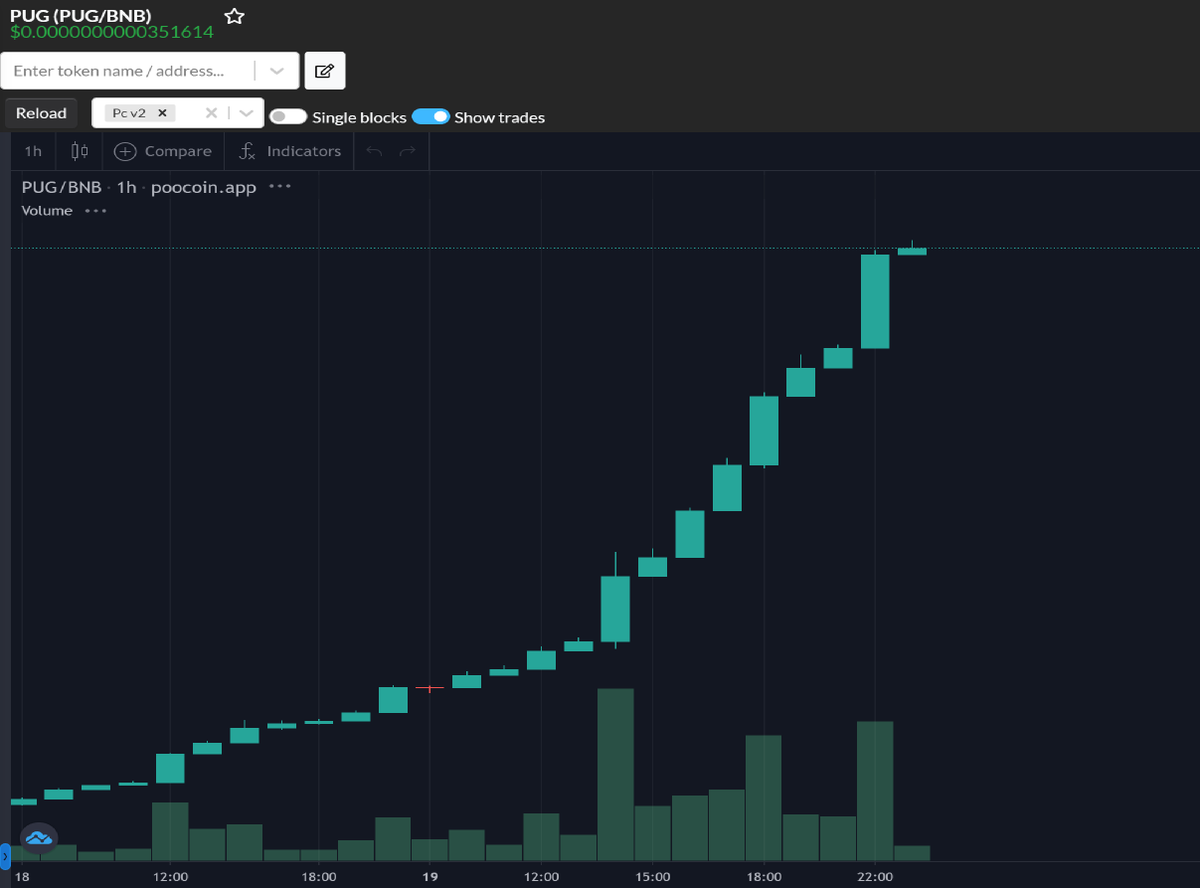Click the date 18 axis label
This screenshot has width=1200, height=888.
tap(22, 877)
